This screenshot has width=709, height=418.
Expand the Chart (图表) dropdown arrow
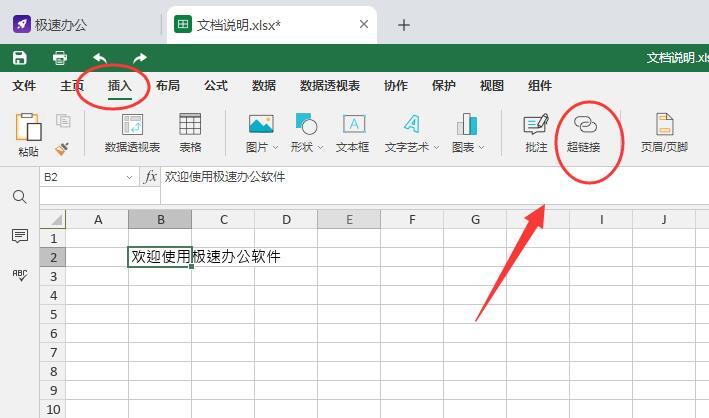pyautogui.click(x=482, y=147)
